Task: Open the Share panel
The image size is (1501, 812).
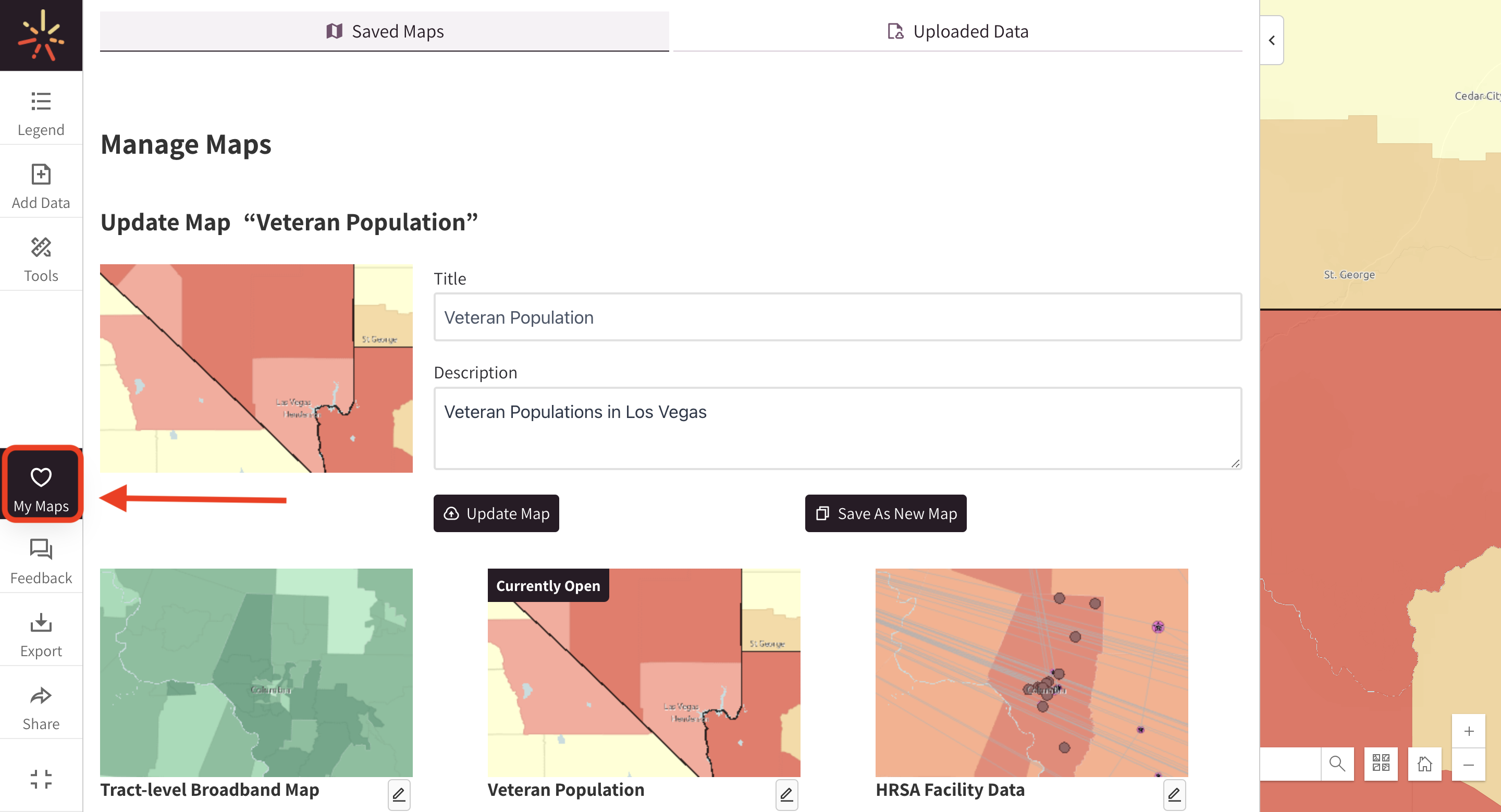Action: click(41, 705)
